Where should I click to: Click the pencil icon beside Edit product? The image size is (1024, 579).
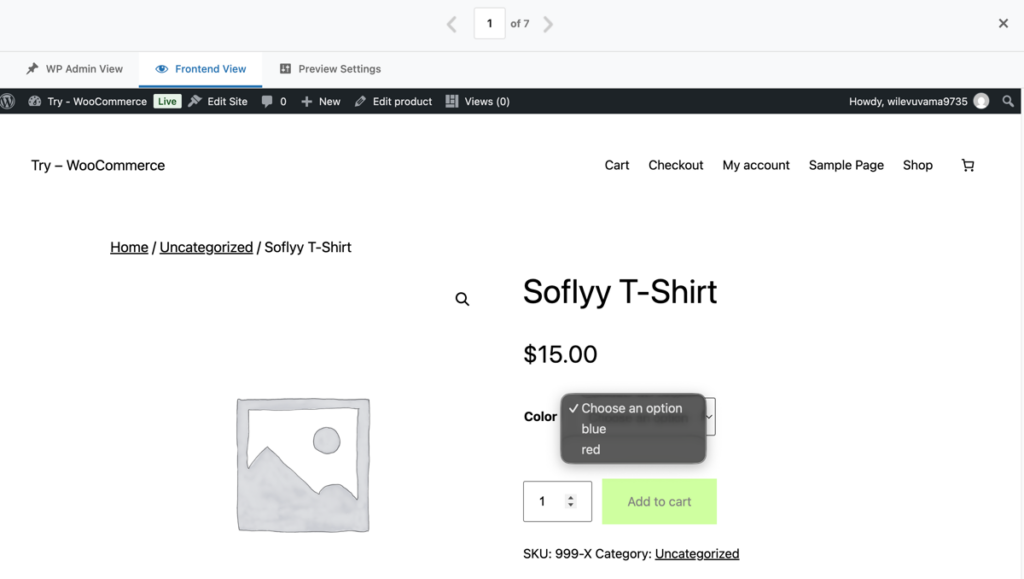(x=360, y=101)
